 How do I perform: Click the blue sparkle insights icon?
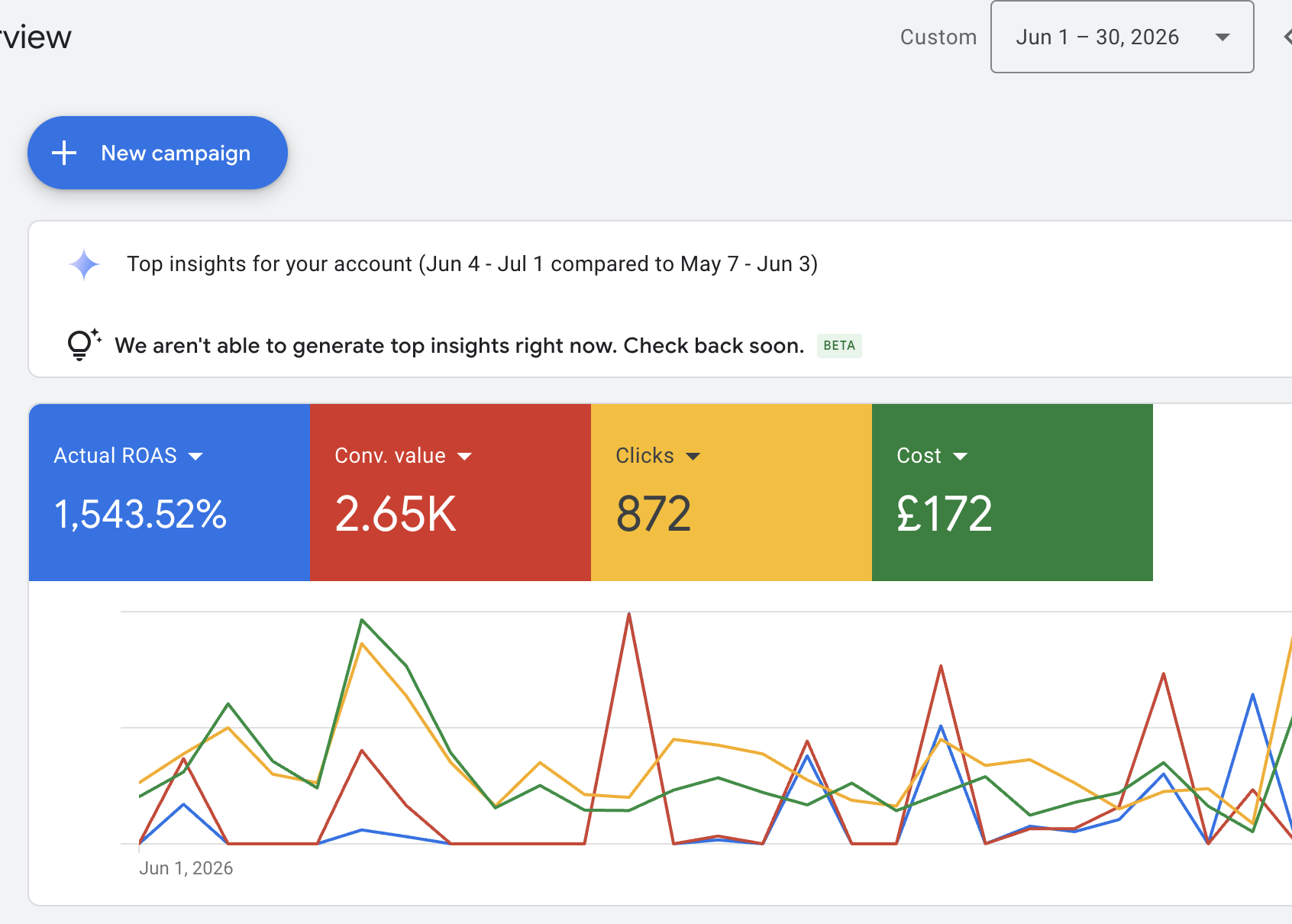pyautogui.click(x=84, y=265)
